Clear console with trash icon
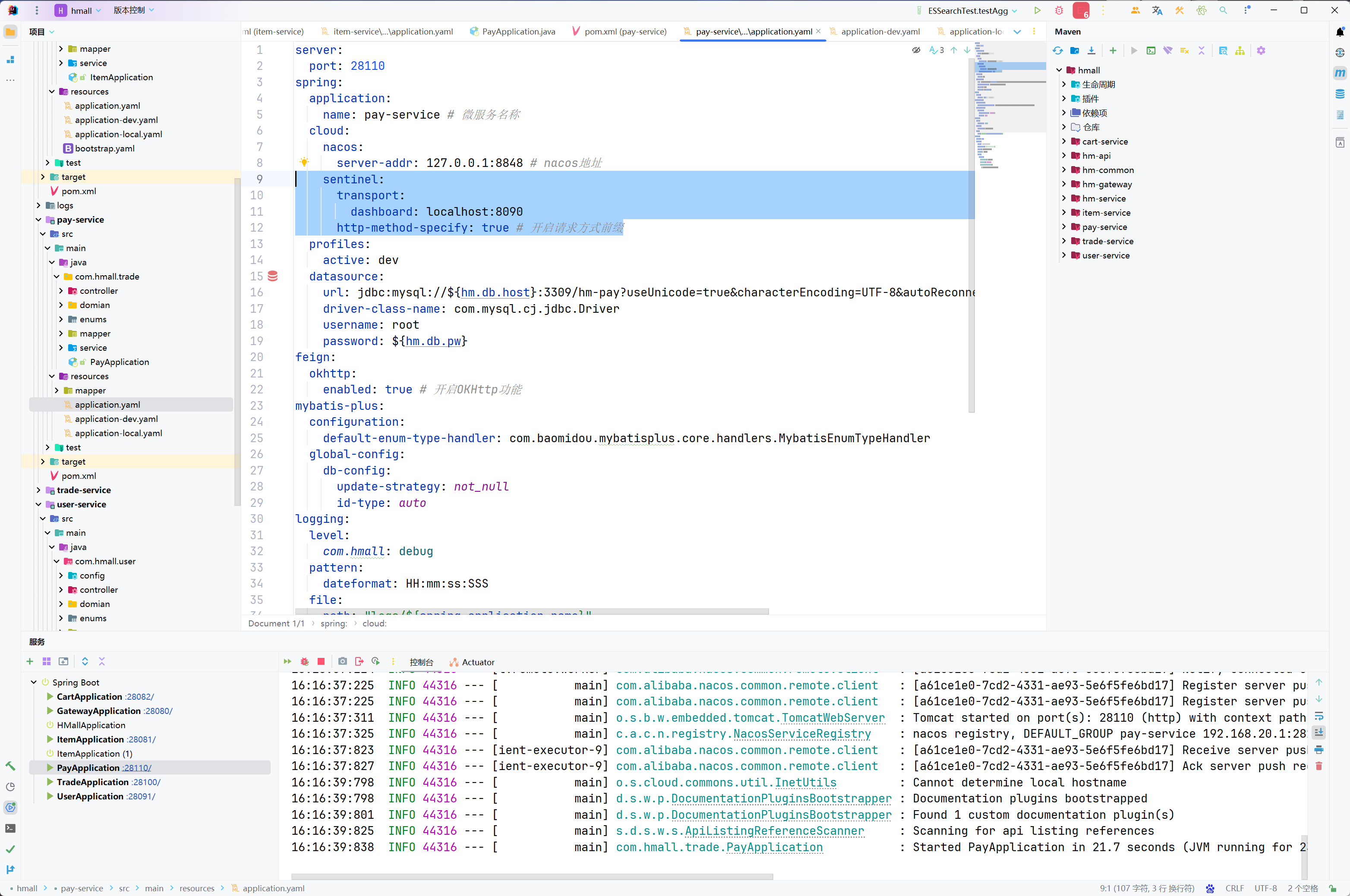The width and height of the screenshot is (1350, 896). [x=1319, y=766]
